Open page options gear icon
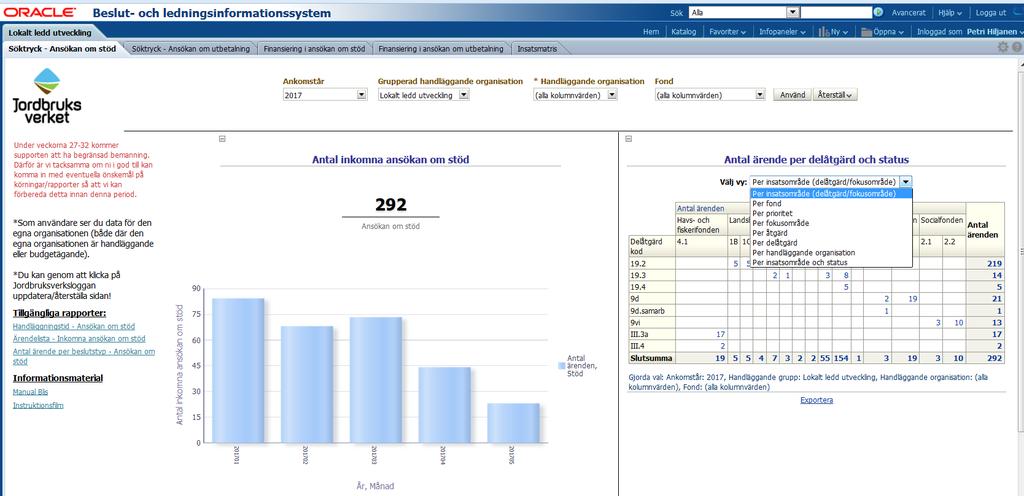This screenshot has height=496, width=1024. (1004, 47)
